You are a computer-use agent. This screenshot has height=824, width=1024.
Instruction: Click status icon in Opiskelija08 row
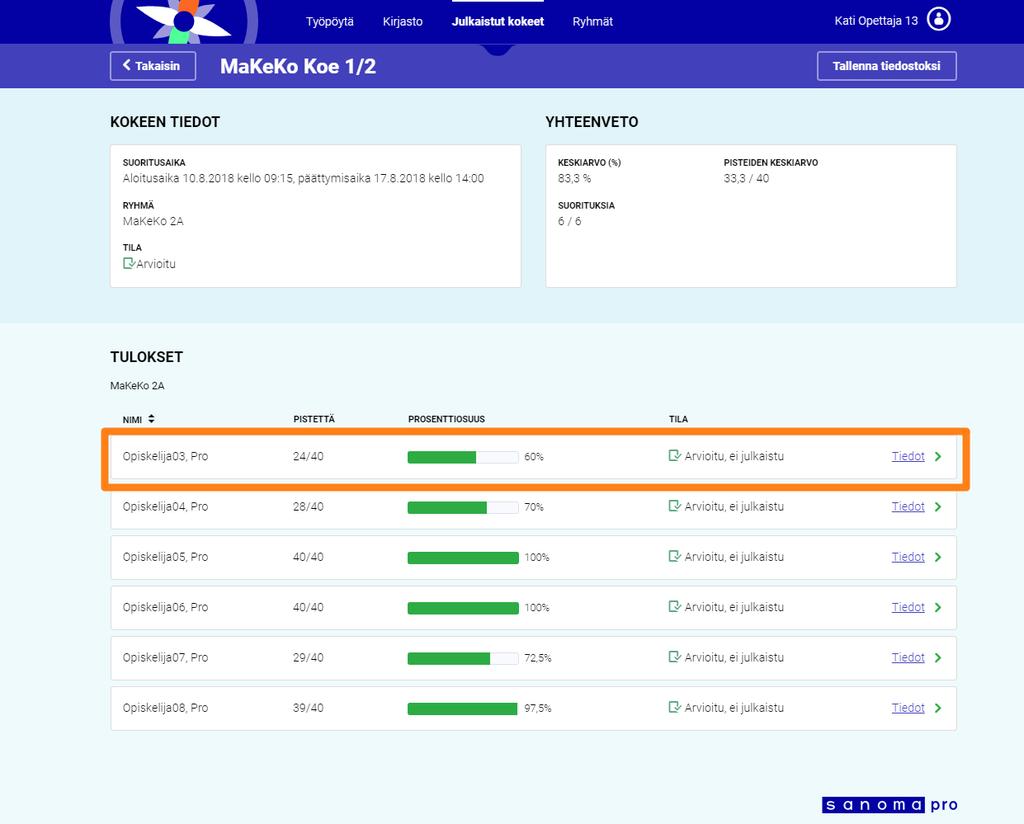[675, 707]
